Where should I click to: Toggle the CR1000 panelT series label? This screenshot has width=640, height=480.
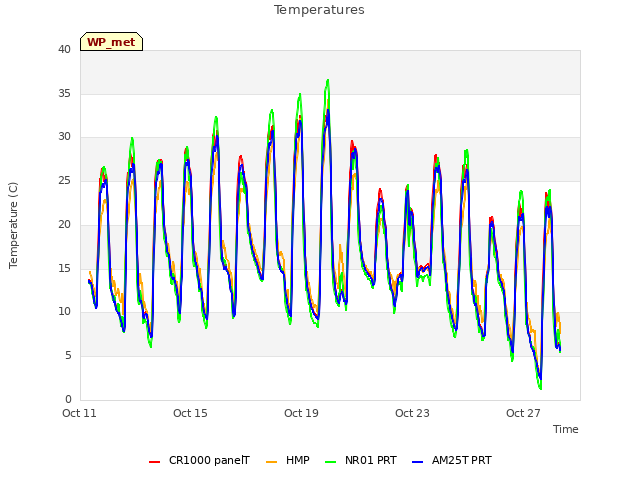209,460
